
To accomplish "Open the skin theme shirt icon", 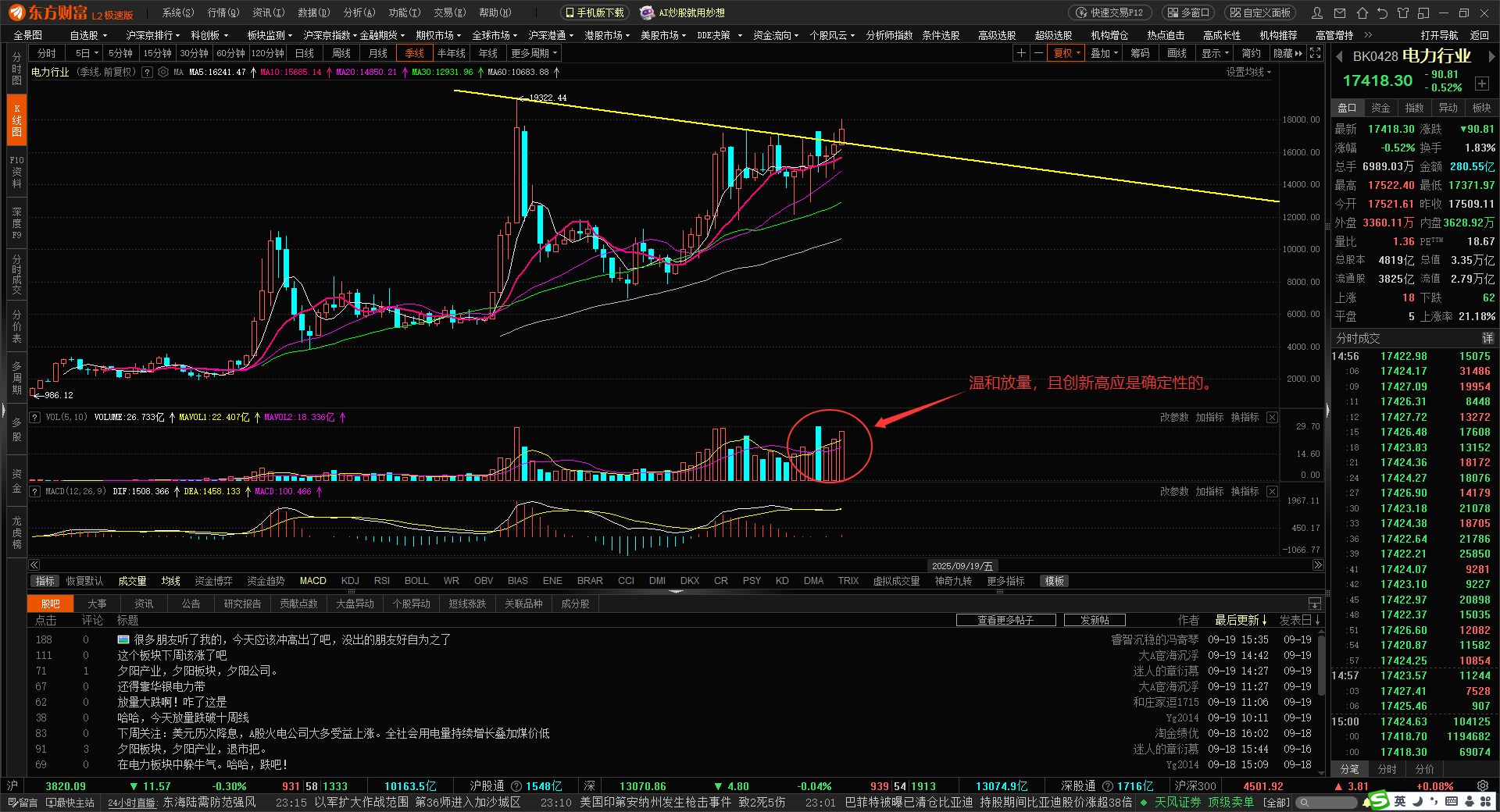I will pos(1403,12).
